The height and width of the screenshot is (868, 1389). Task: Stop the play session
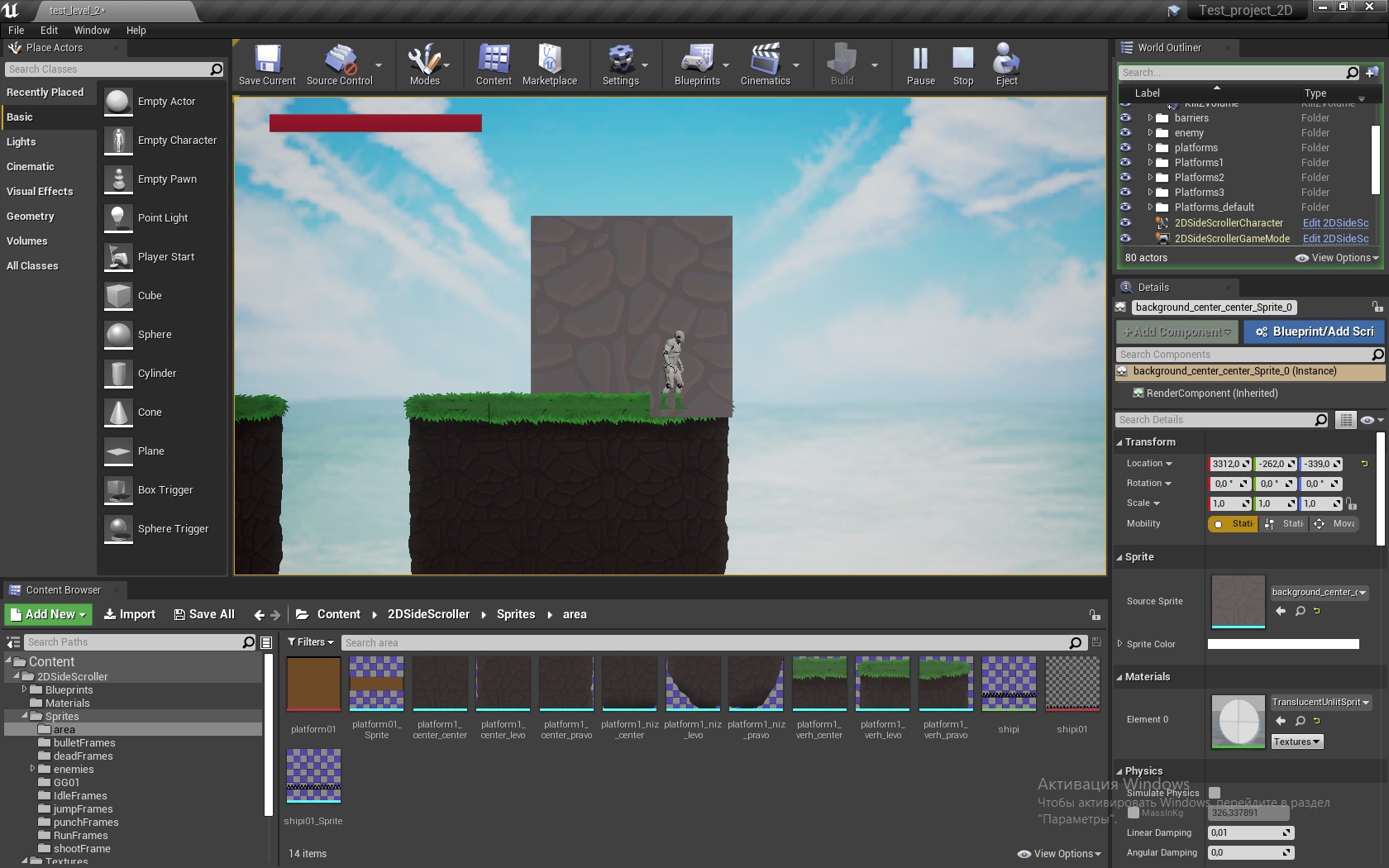963,64
